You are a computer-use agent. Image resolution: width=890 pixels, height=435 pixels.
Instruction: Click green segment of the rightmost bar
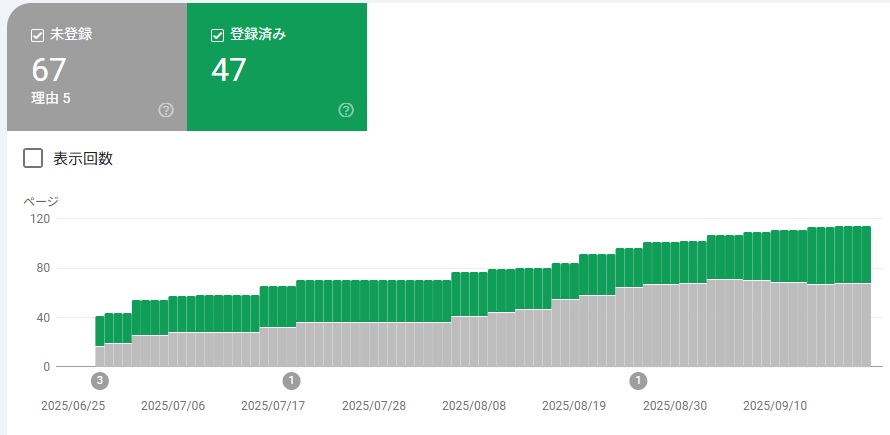pyautogui.click(x=865, y=254)
